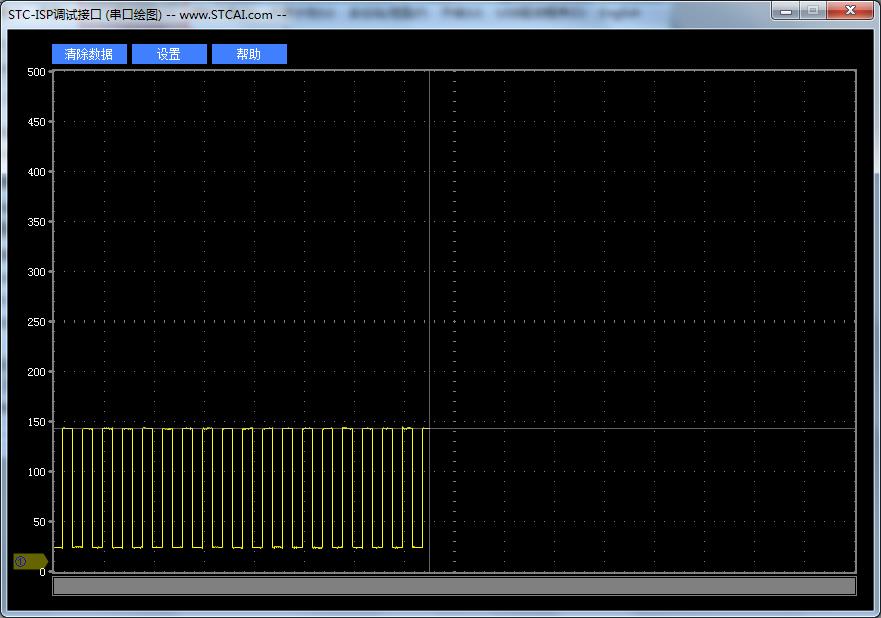Click the 50 label on the Y axis
Viewport: 881px width, 618px height.
(39, 522)
